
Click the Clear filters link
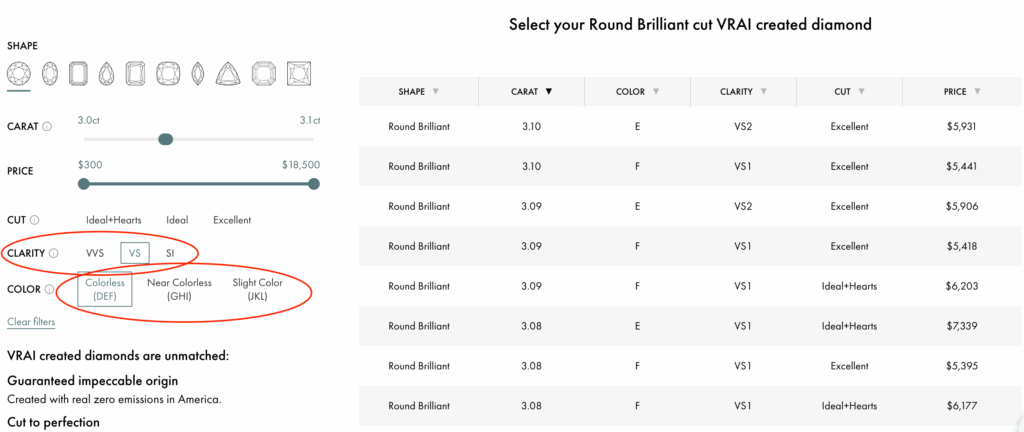click(31, 322)
